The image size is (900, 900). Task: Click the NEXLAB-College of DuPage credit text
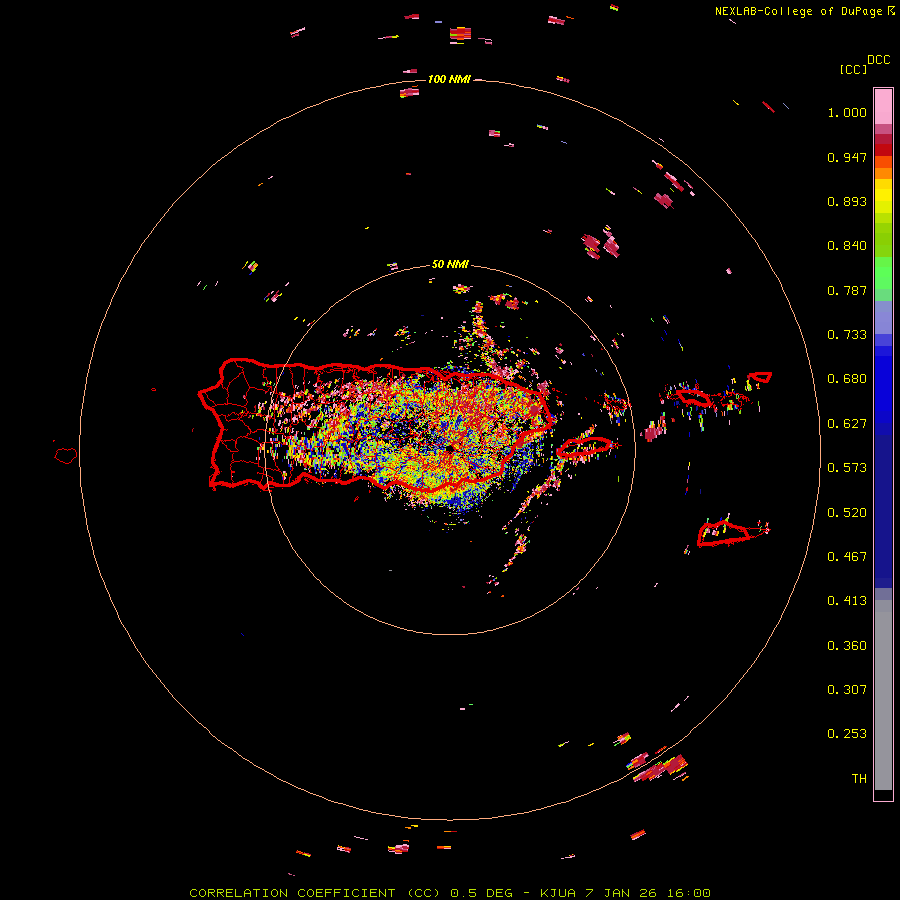click(805, 11)
